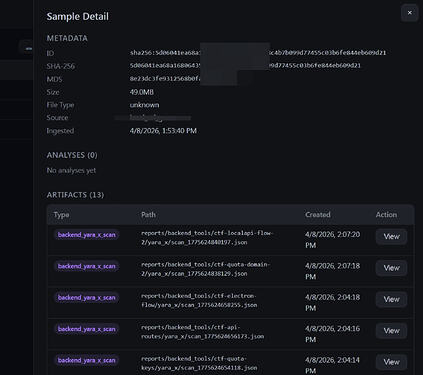Click the ARTIFACTS (13) heading
This screenshot has width=423, height=375.
[x=75, y=195]
